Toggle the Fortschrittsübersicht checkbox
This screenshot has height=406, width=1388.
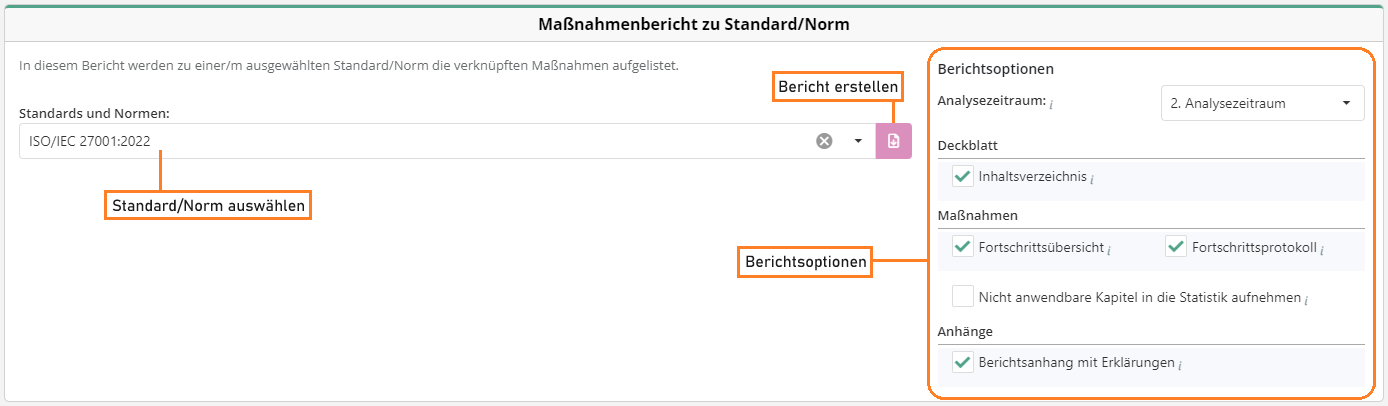pyautogui.click(x=963, y=247)
